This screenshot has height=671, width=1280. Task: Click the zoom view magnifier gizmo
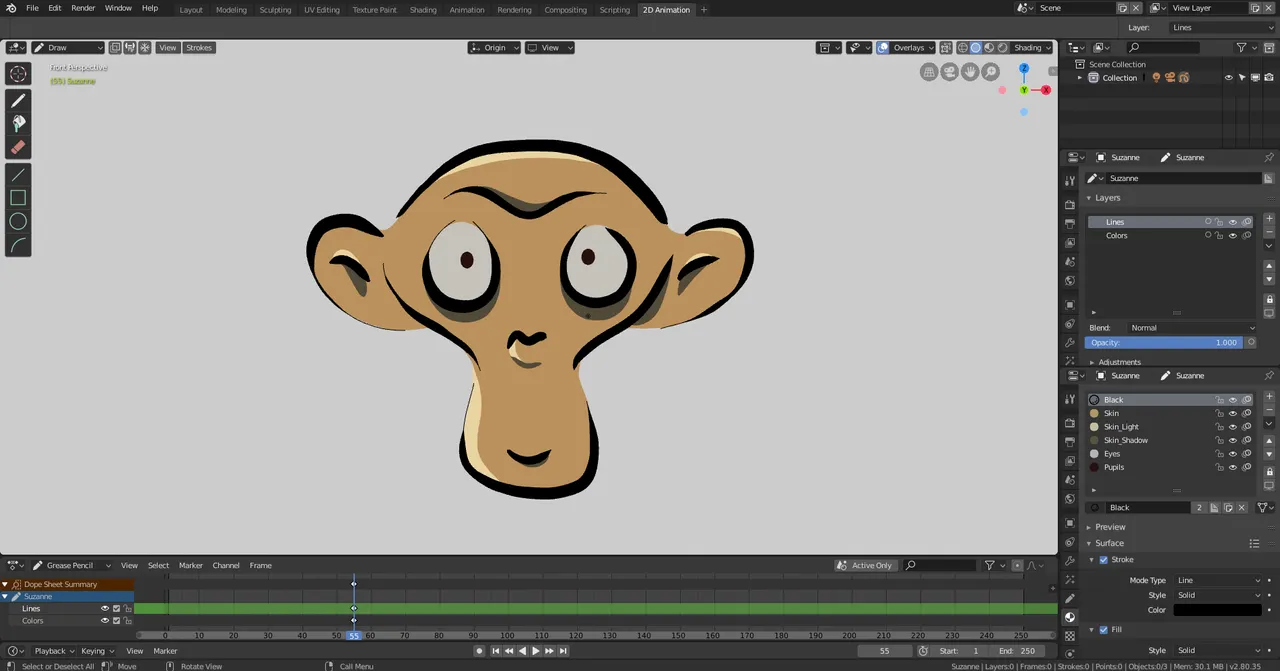point(990,72)
